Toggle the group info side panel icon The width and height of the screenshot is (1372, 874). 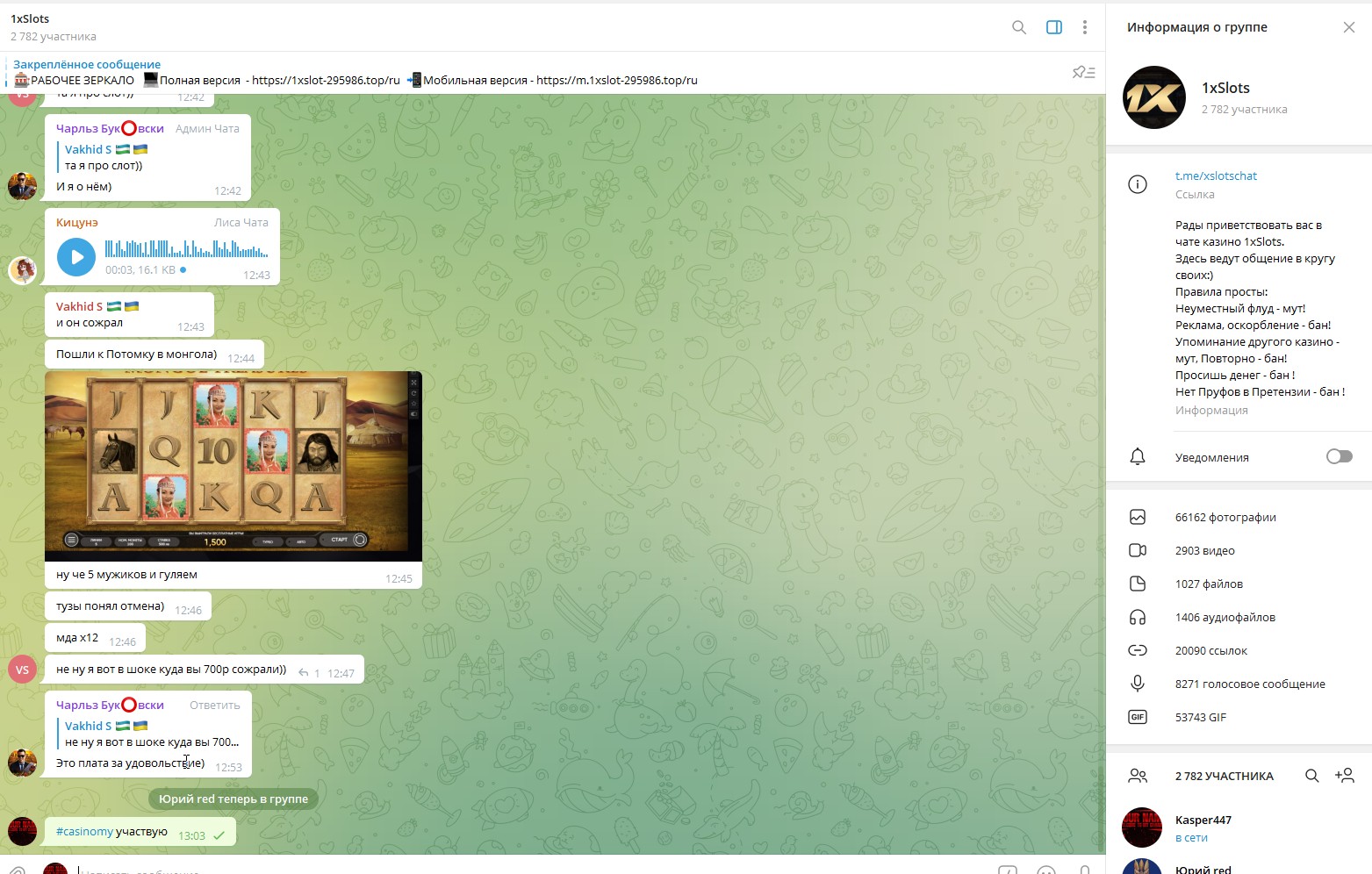click(1054, 27)
